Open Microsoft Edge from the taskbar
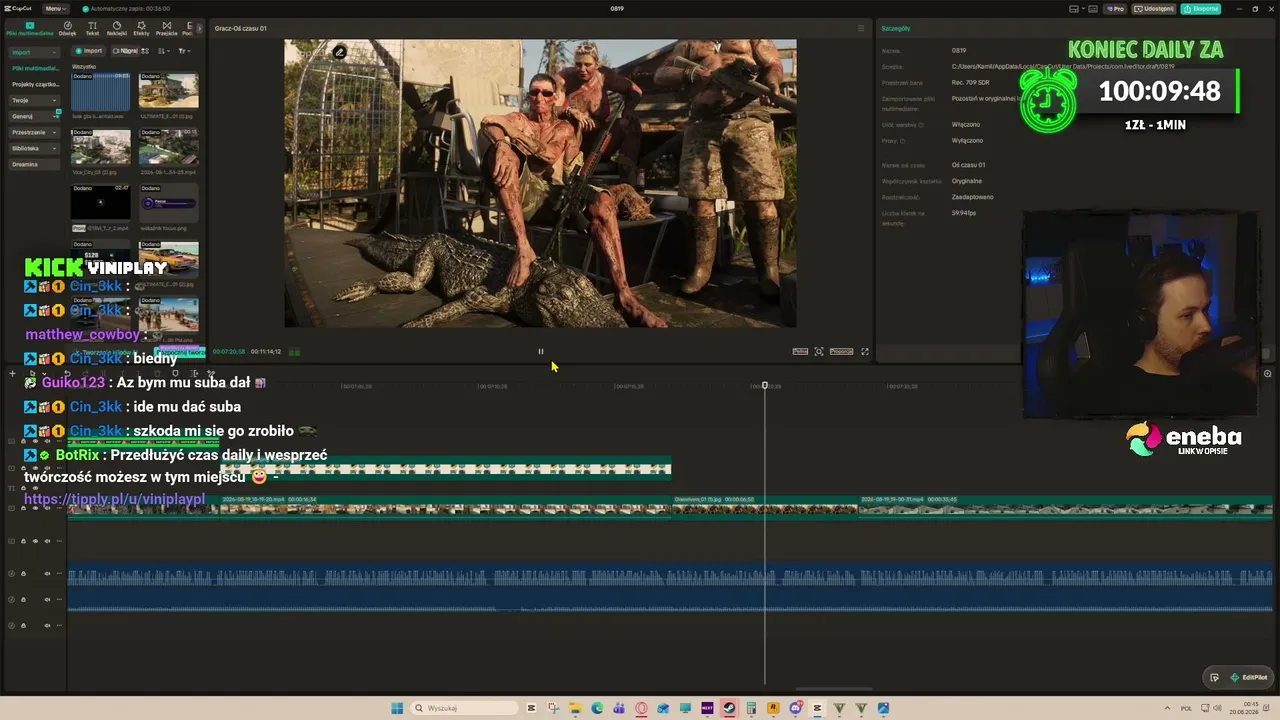Screen dimensions: 1280x720 point(597,708)
